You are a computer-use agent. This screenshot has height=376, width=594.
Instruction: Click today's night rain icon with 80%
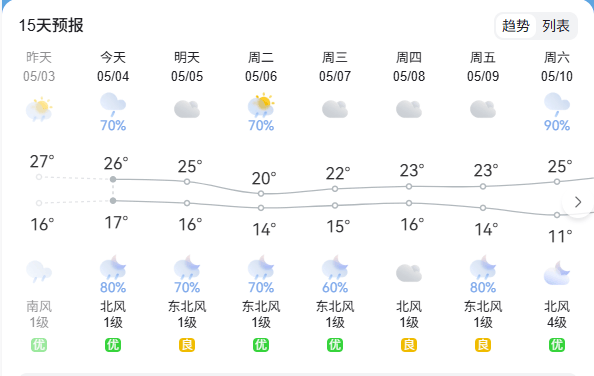[113, 267]
